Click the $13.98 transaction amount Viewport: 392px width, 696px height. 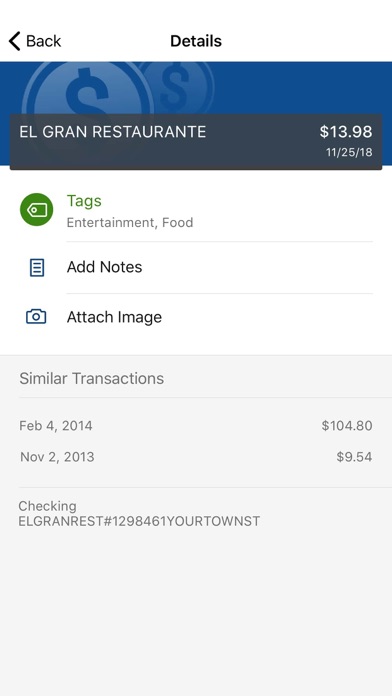pyautogui.click(x=346, y=132)
